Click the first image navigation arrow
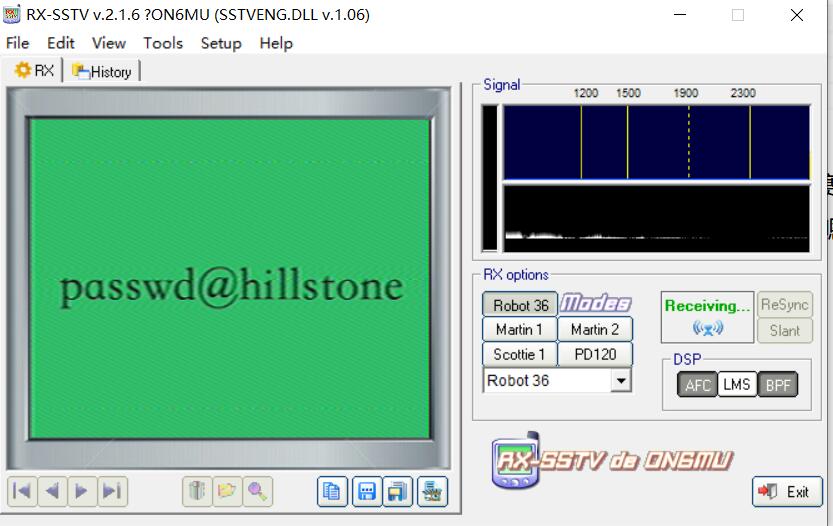The height and width of the screenshot is (526, 833). pyautogui.click(x=22, y=491)
